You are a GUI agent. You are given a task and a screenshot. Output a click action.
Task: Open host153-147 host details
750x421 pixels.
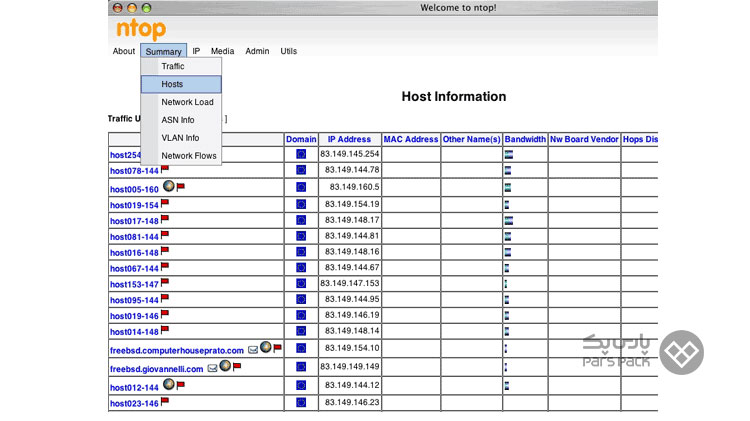coord(134,284)
